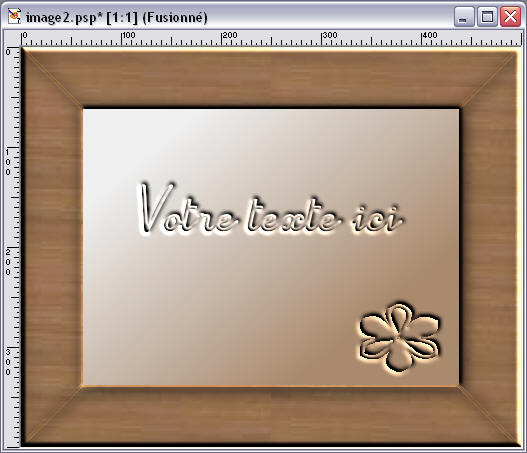
Task: Maximize the image2.psp window
Action: click(x=487, y=16)
